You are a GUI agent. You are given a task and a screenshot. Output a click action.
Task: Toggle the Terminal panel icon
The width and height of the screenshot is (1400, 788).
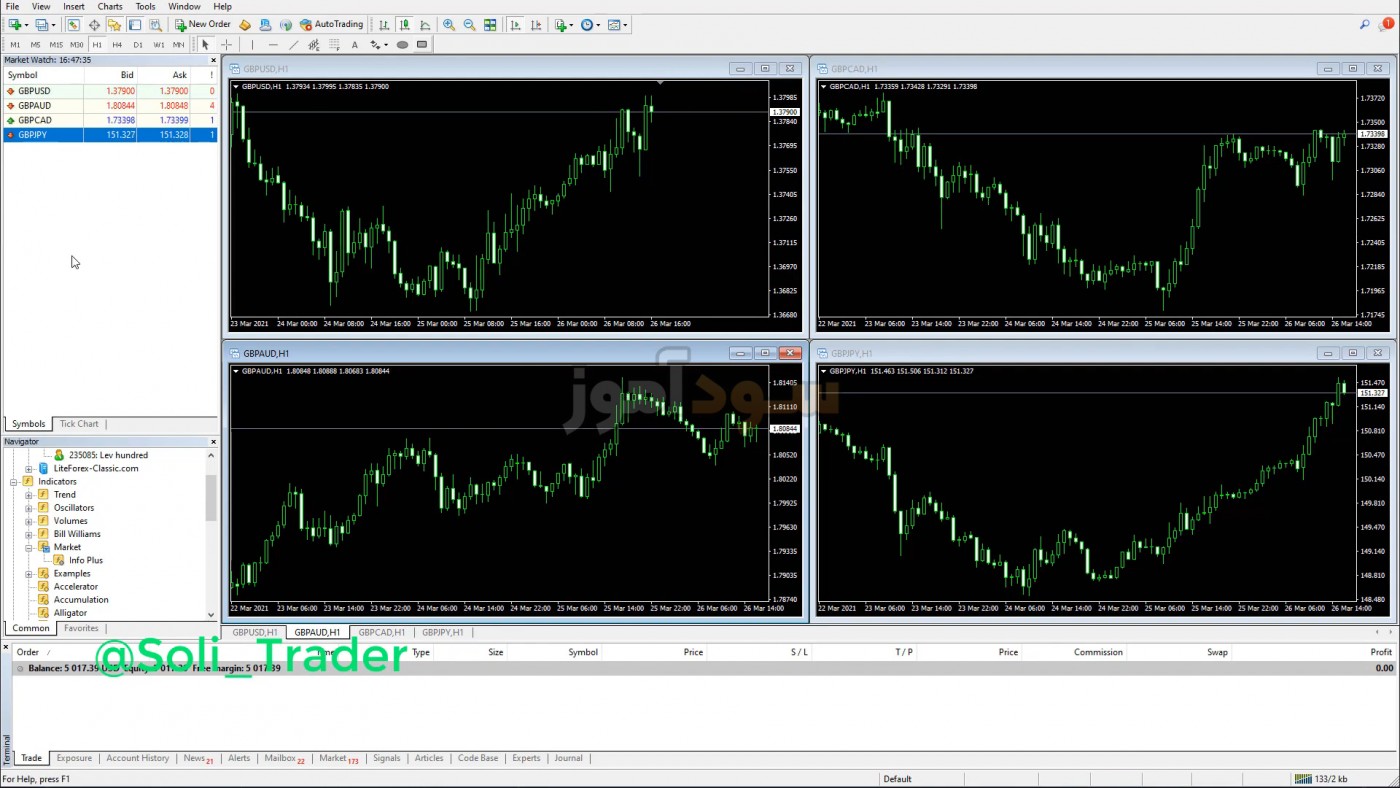point(134,24)
